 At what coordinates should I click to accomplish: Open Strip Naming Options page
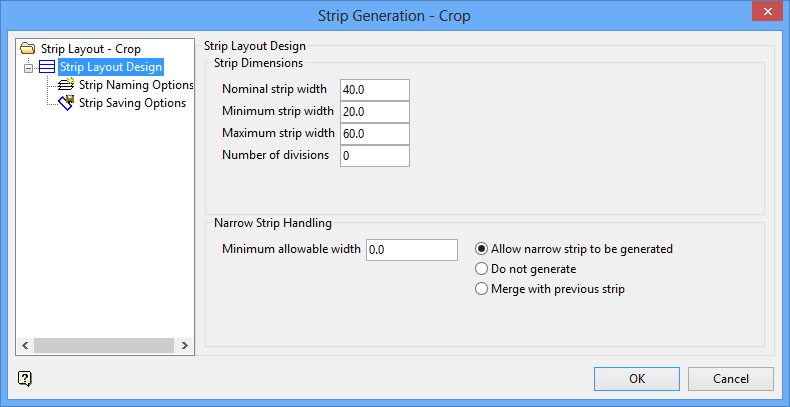click(135, 85)
